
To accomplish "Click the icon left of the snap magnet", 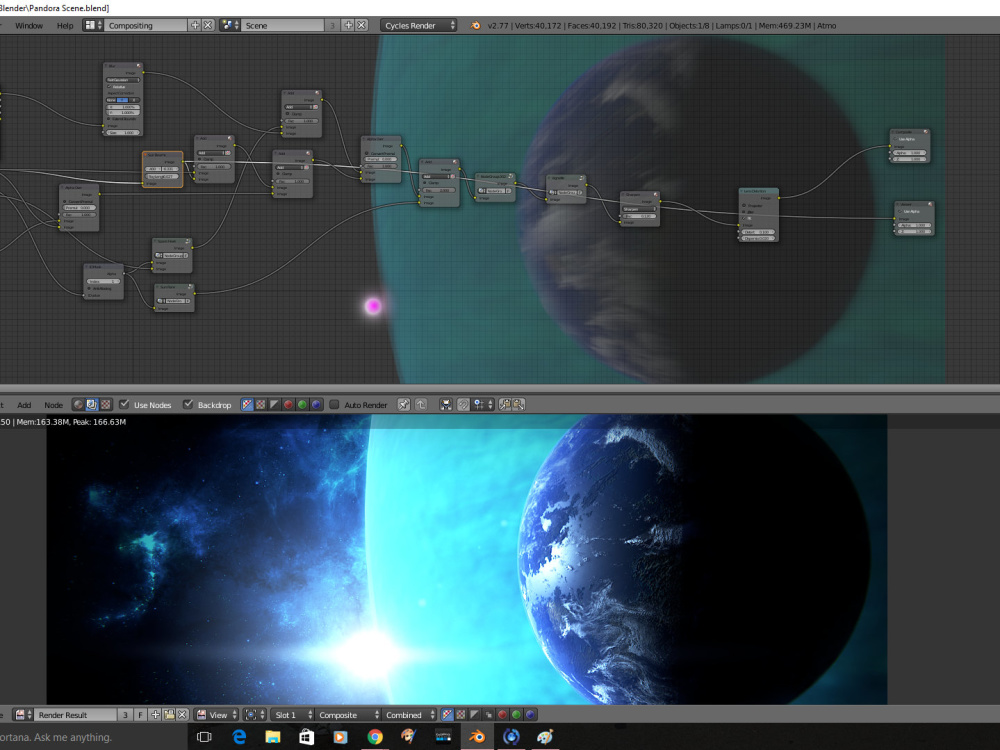I will pyautogui.click(x=446, y=404).
